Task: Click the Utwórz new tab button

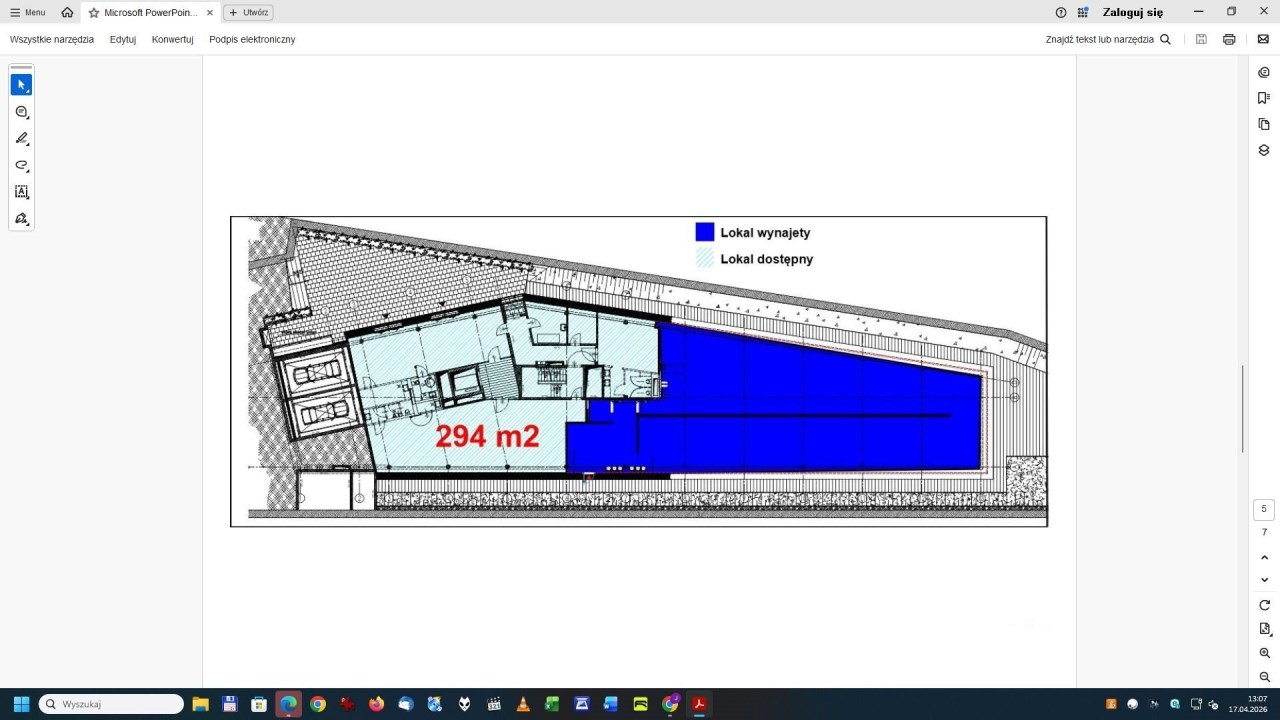Action: click(249, 12)
